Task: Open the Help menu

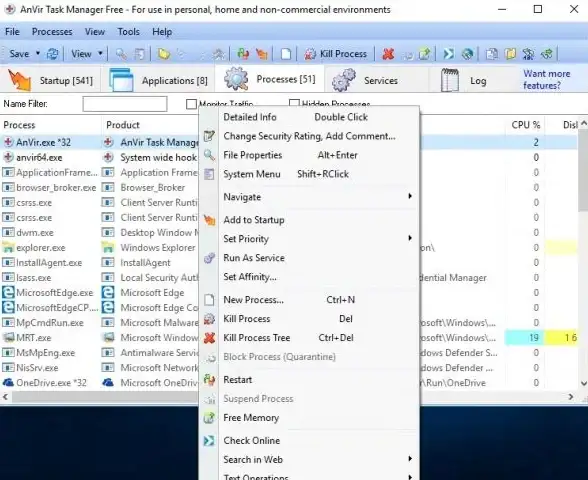Action: tap(162, 32)
